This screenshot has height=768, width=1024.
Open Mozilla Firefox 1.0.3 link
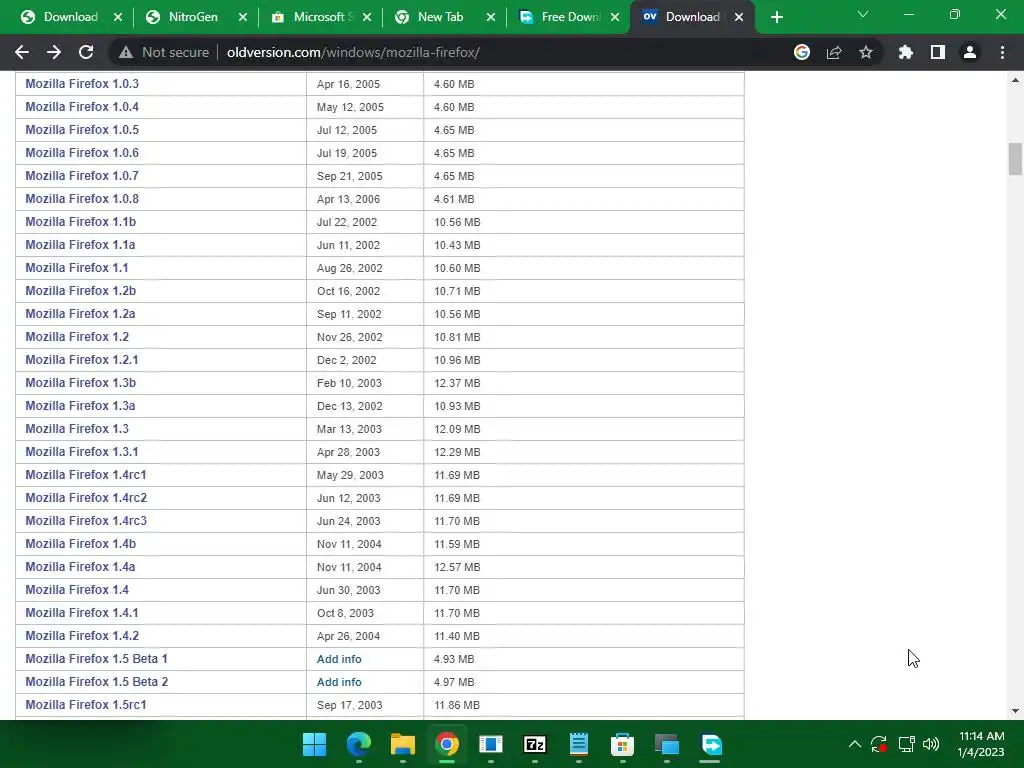point(82,84)
